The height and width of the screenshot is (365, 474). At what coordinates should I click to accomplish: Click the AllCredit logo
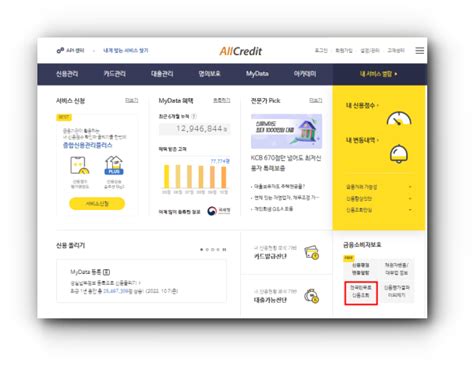pyautogui.click(x=241, y=51)
